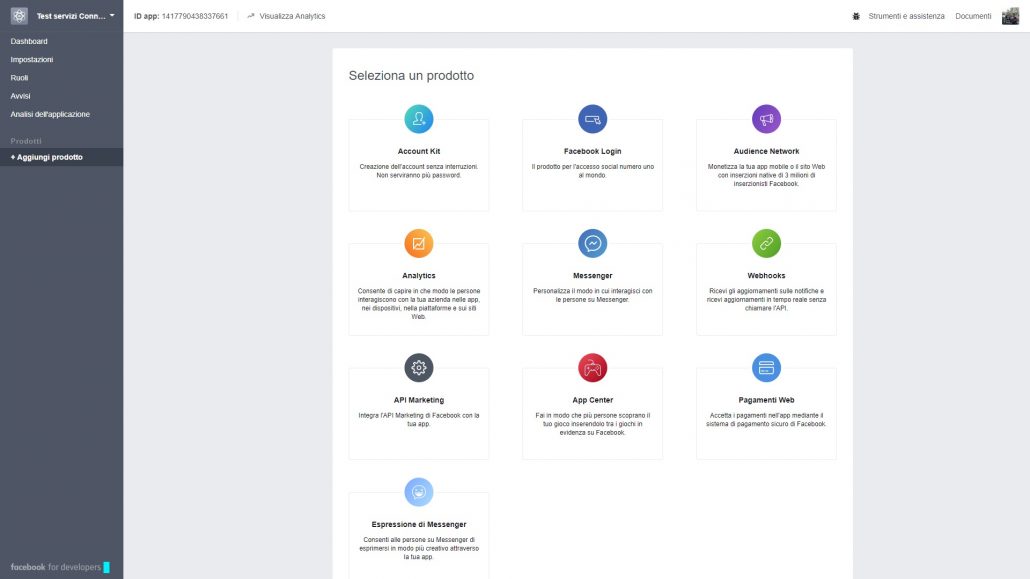Select the Webhooks card title
The height and width of the screenshot is (579, 1030).
coord(766,275)
